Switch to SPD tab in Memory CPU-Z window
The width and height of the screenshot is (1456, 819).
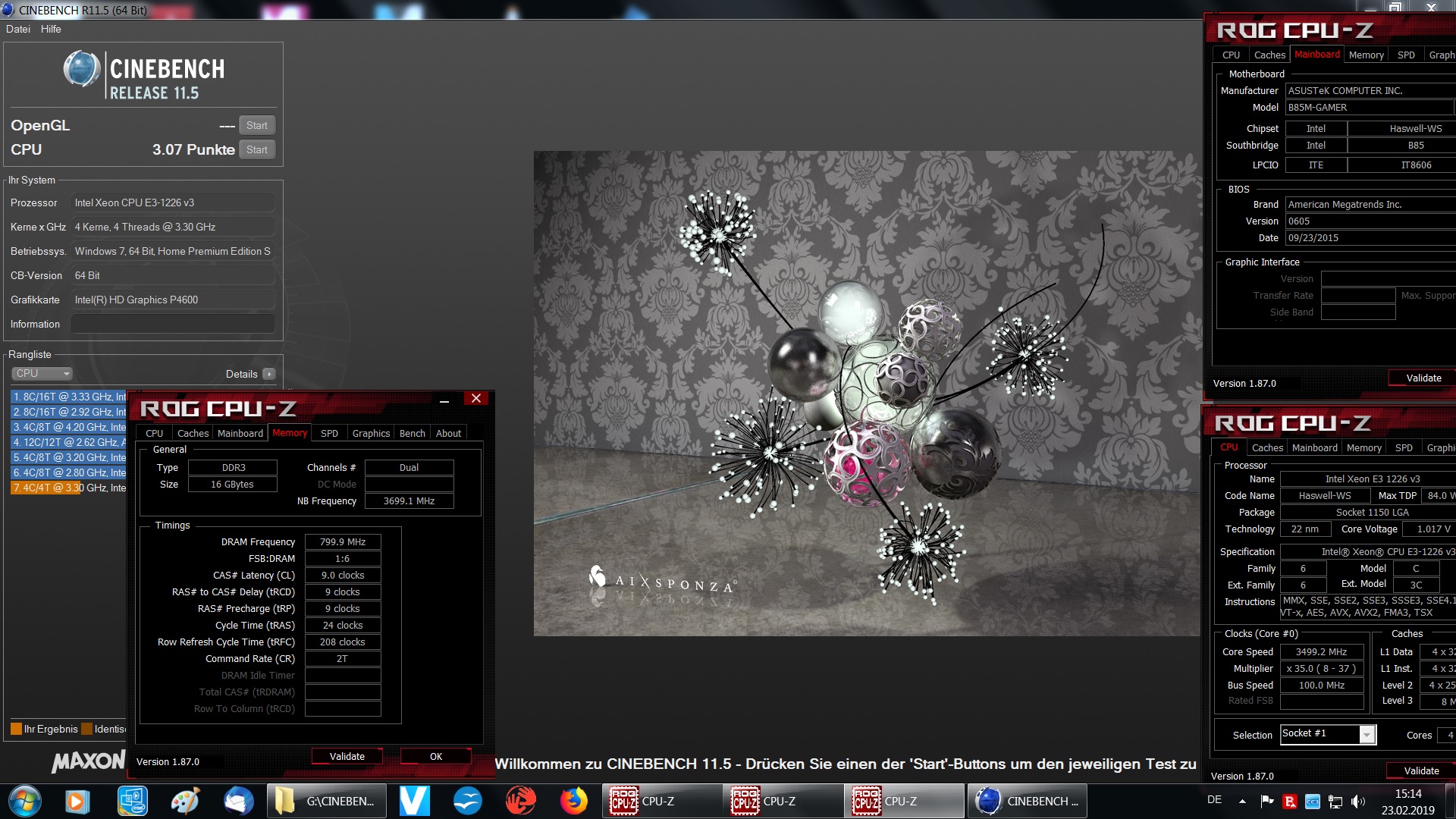tap(329, 433)
